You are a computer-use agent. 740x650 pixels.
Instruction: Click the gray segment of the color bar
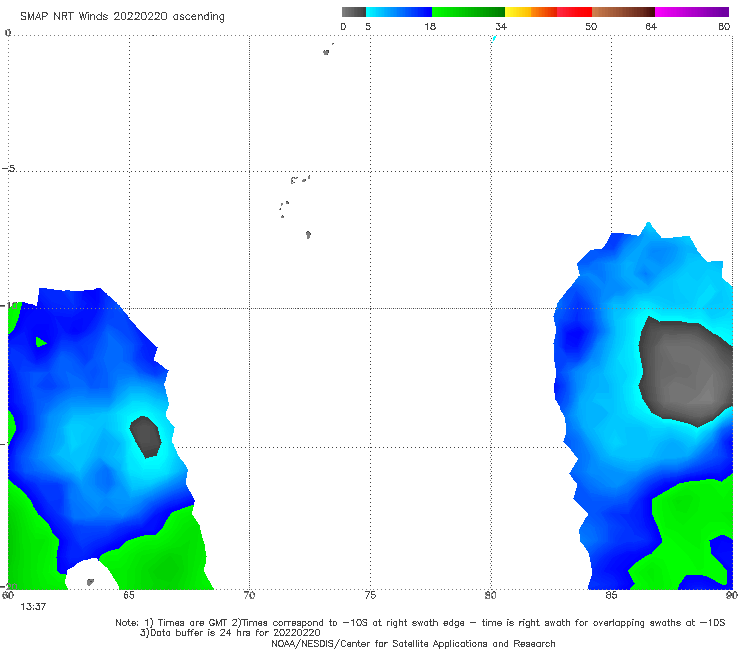[353, 12]
